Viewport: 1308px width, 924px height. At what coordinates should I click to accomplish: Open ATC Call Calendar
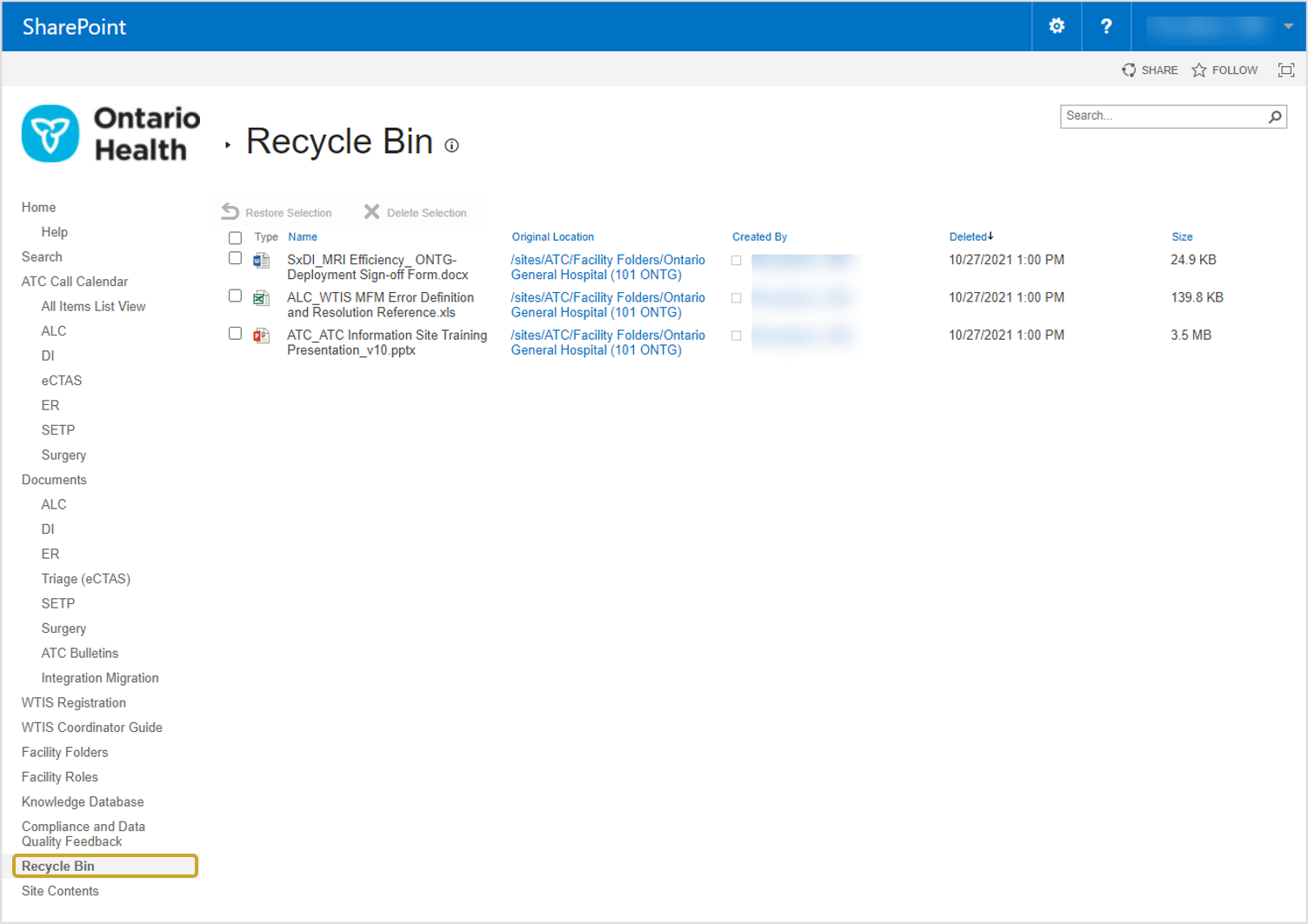pyautogui.click(x=75, y=282)
